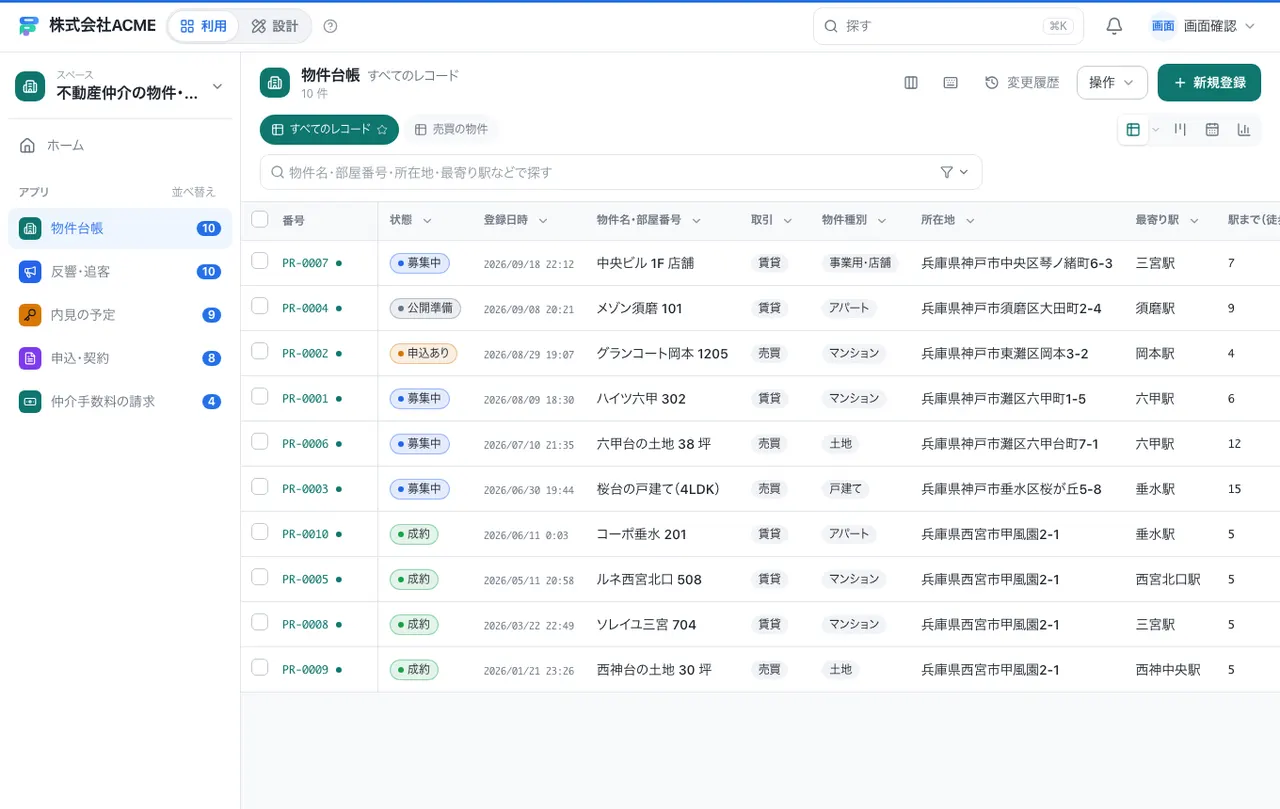Click the ACME logo icon
Viewport: 1280px width, 809px height.
click(x=29, y=26)
